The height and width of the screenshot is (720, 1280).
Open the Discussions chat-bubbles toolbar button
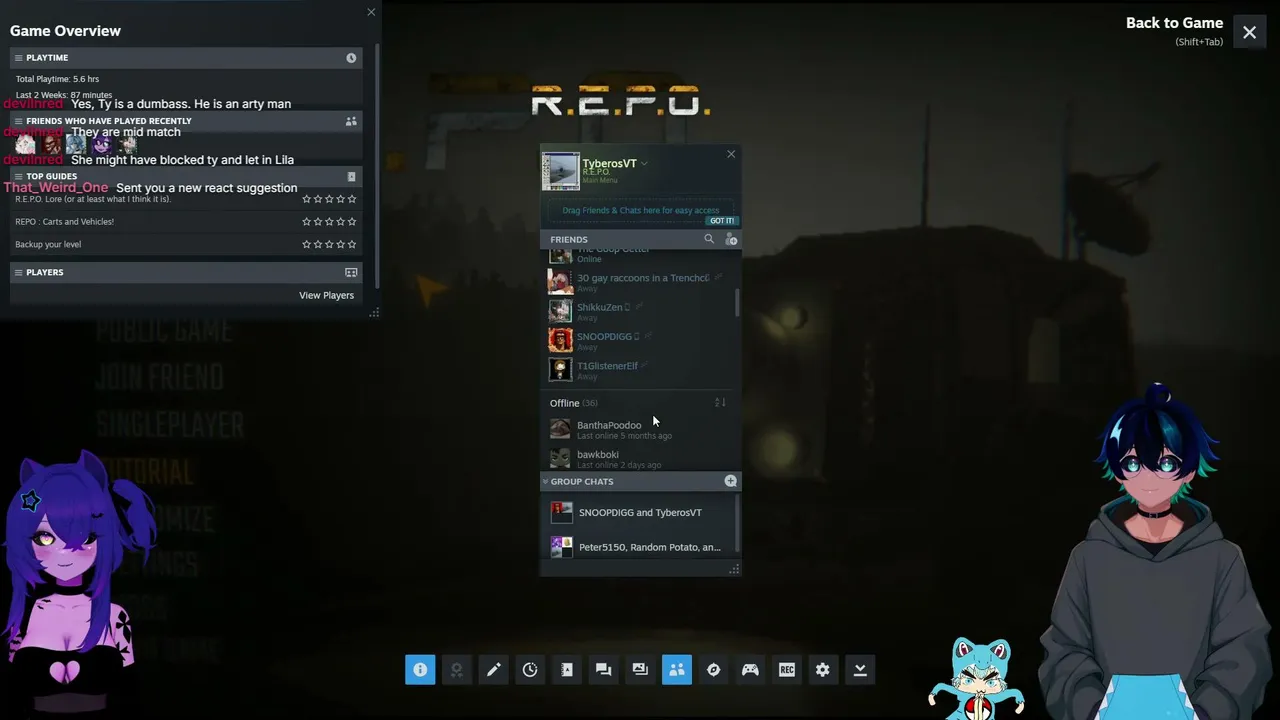coord(603,670)
